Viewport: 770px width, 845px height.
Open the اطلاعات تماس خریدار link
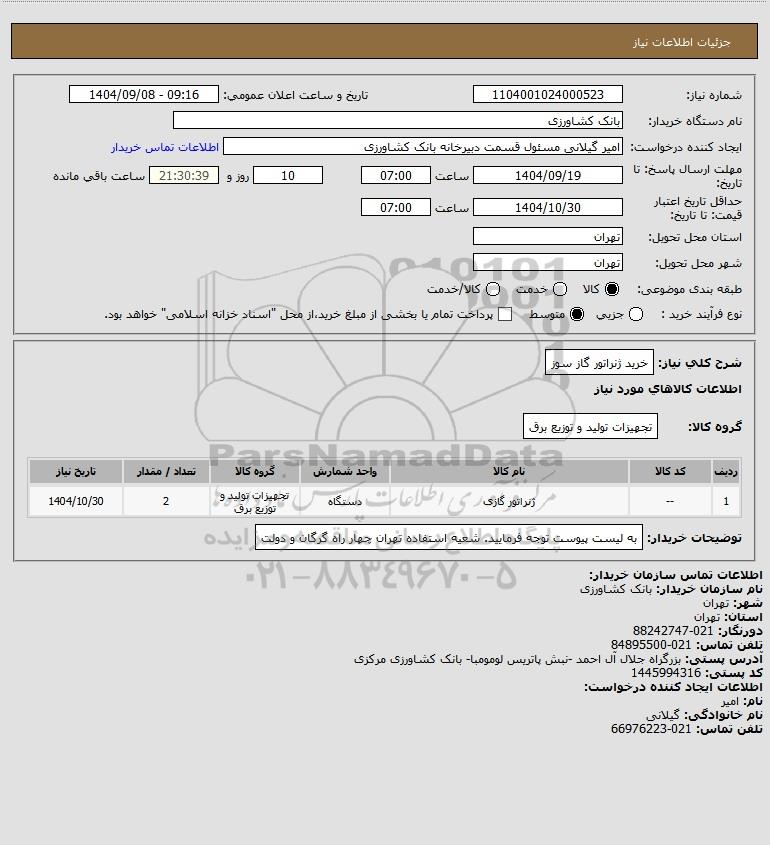click(x=165, y=147)
